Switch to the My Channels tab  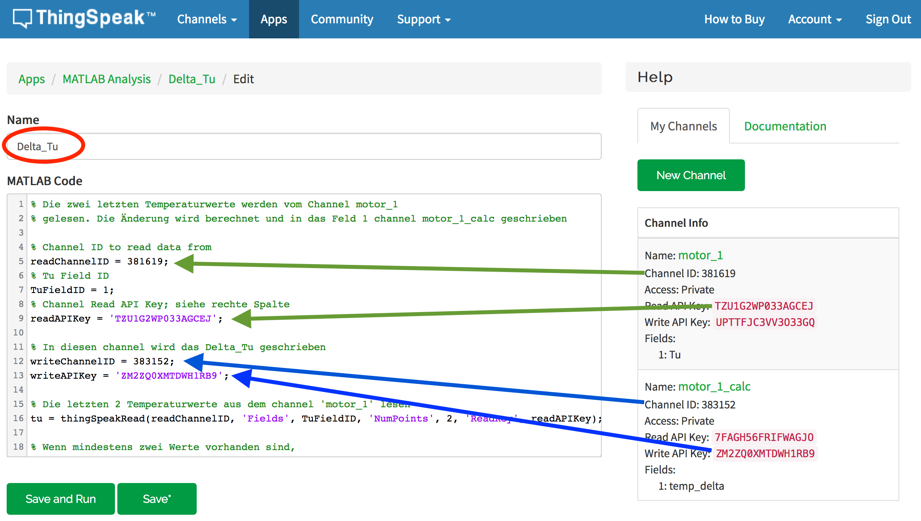[x=683, y=126]
